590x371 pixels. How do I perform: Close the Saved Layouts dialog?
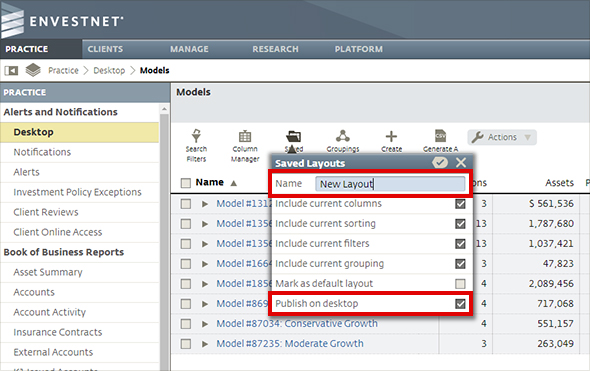(461, 163)
